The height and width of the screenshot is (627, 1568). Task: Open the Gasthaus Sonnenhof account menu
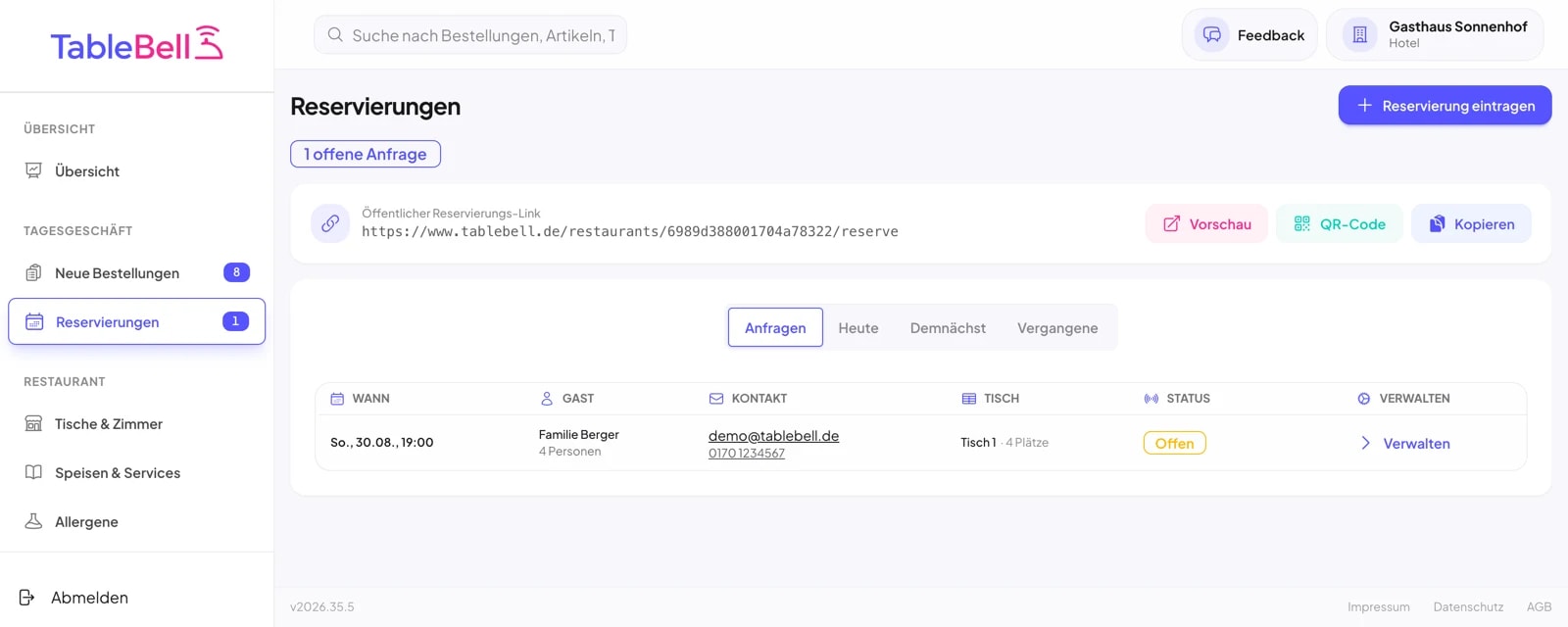point(1435,35)
